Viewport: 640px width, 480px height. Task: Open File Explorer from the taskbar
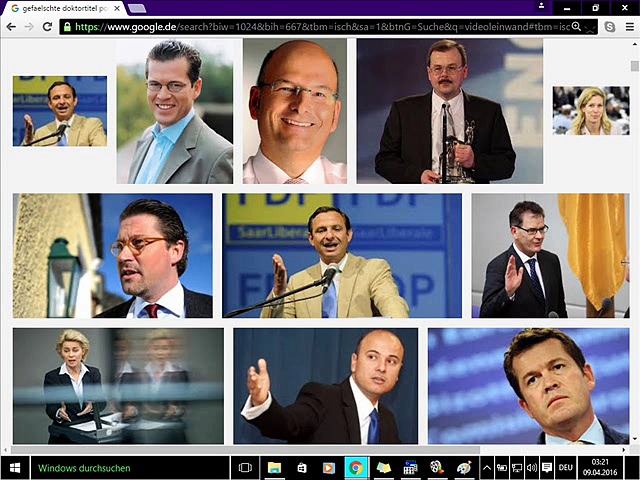tap(273, 467)
